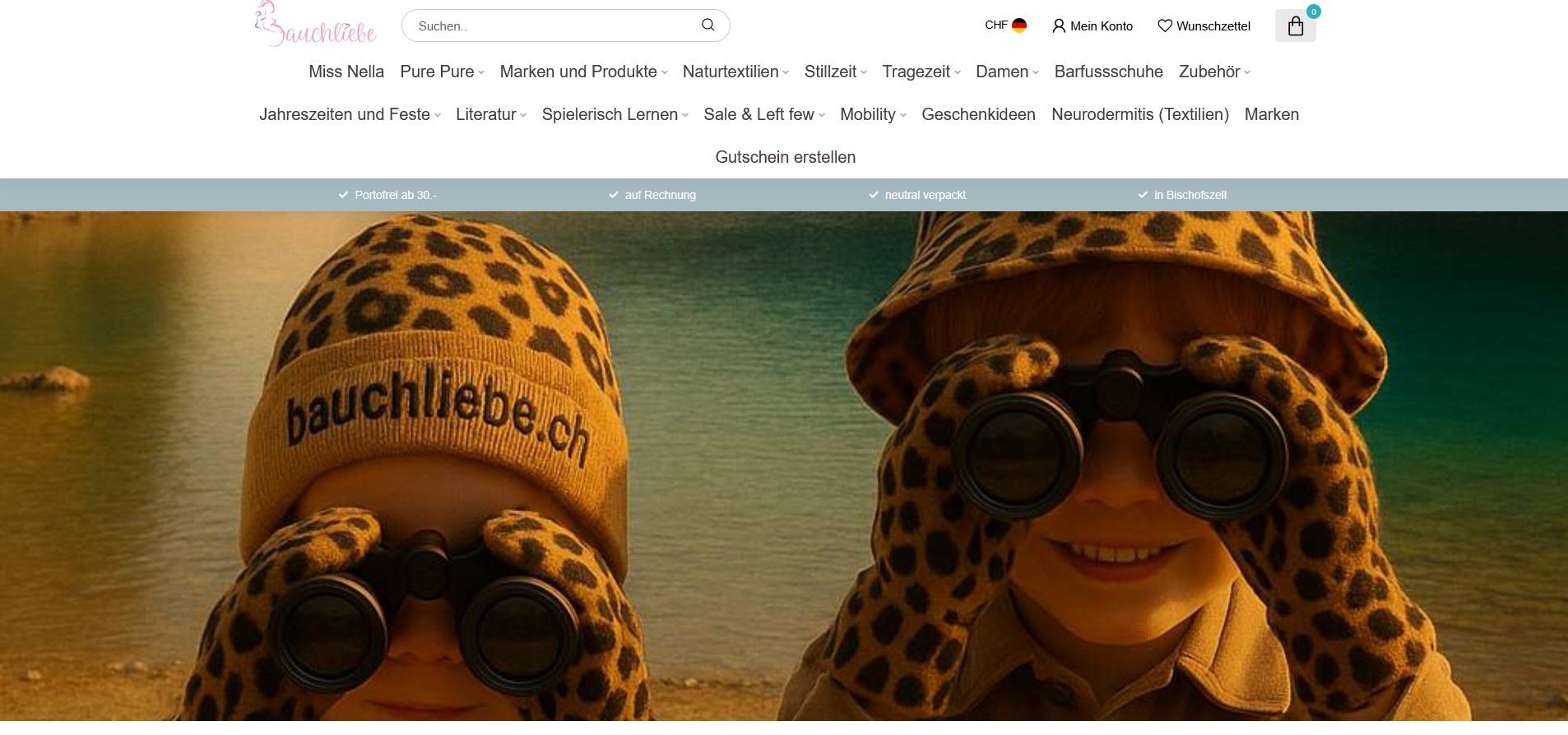
Task: Click into the Suchen search field
Action: coord(551,26)
